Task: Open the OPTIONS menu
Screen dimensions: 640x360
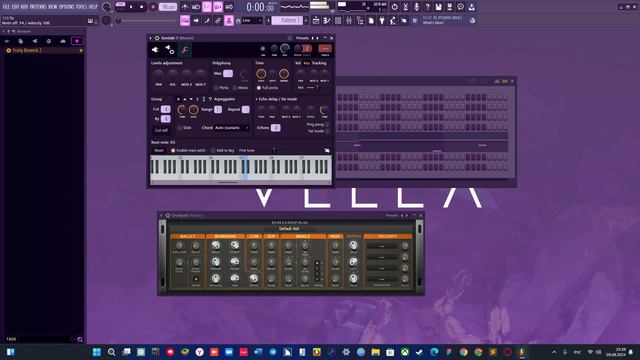Action: click(x=67, y=7)
